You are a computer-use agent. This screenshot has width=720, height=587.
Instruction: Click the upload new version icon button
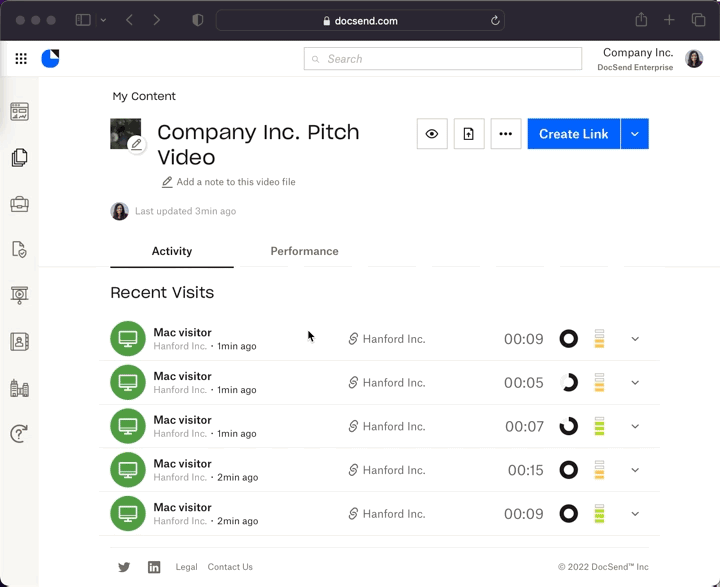pos(469,134)
